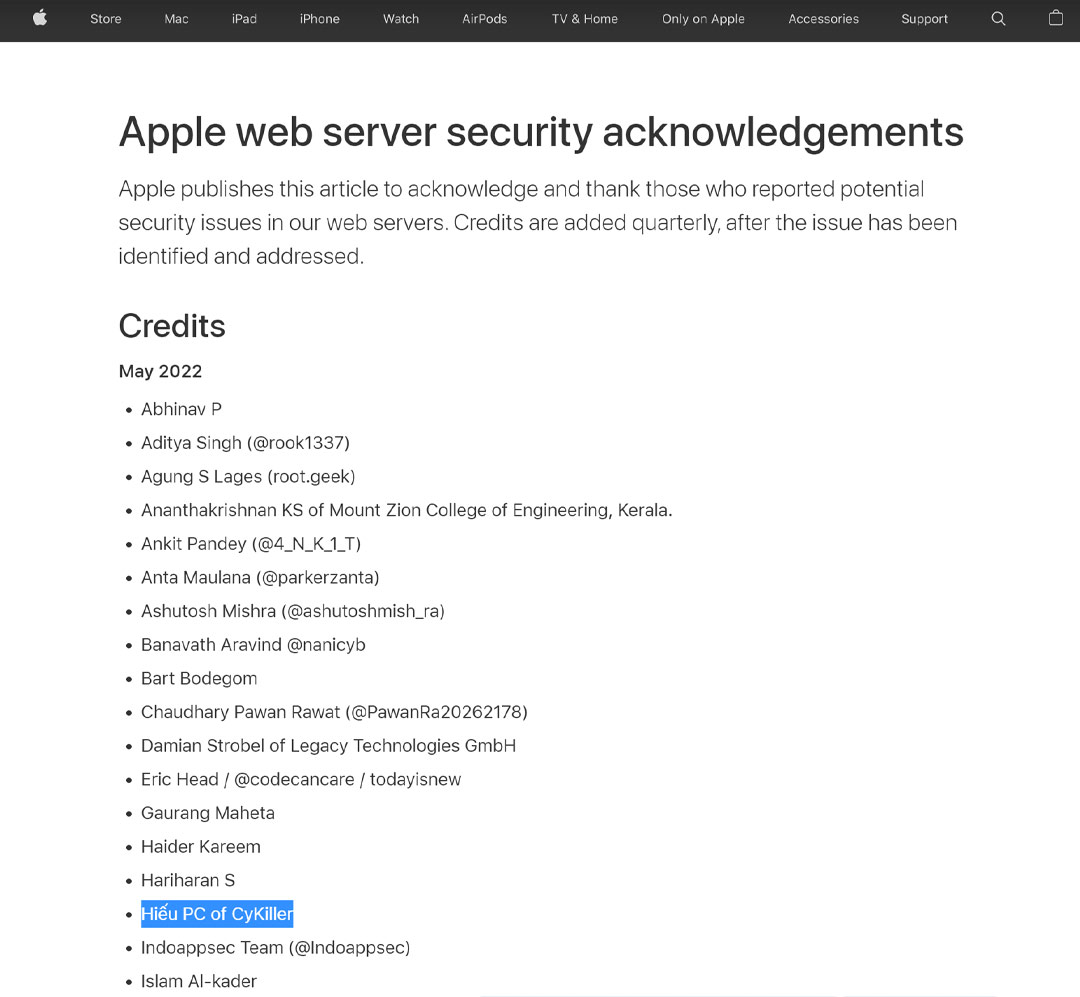Image resolution: width=1080 pixels, height=997 pixels.
Task: Open the Support navigation link
Action: click(x=924, y=19)
